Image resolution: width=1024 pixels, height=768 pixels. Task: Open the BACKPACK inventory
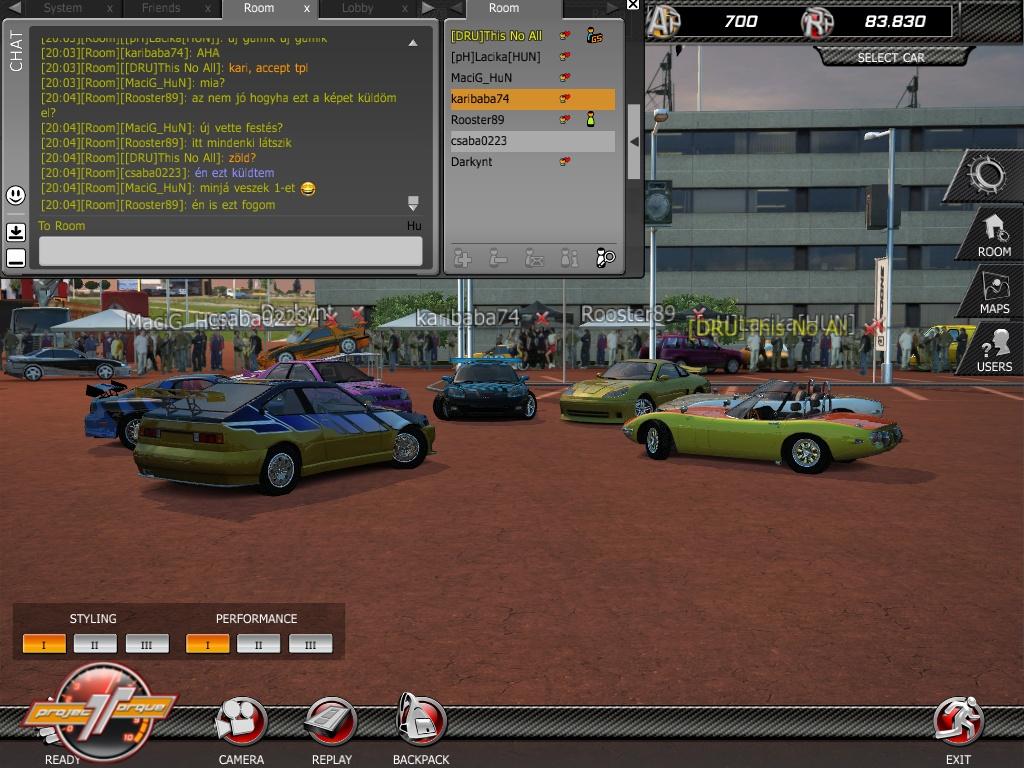tap(421, 720)
